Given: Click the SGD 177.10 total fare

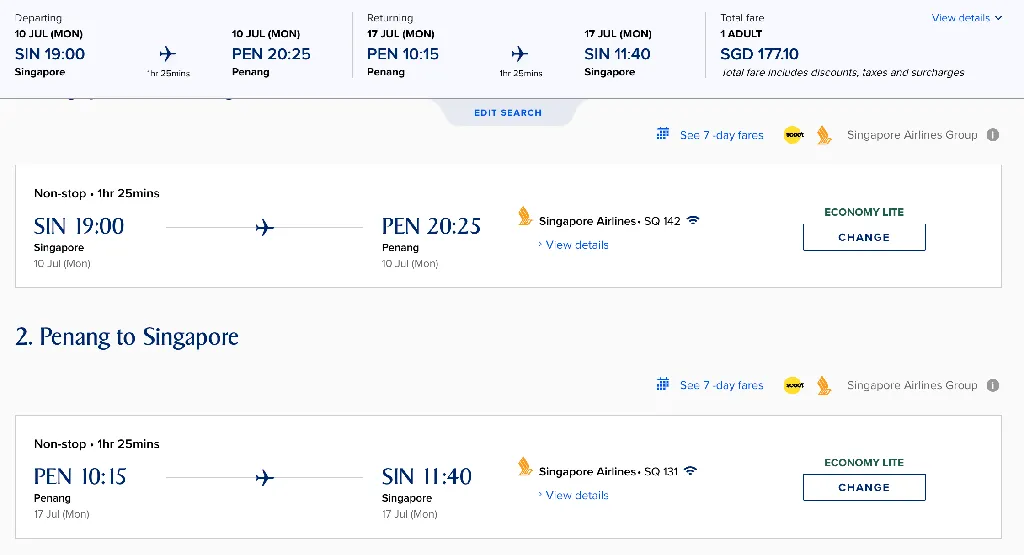Looking at the screenshot, I should pyautogui.click(x=759, y=54).
